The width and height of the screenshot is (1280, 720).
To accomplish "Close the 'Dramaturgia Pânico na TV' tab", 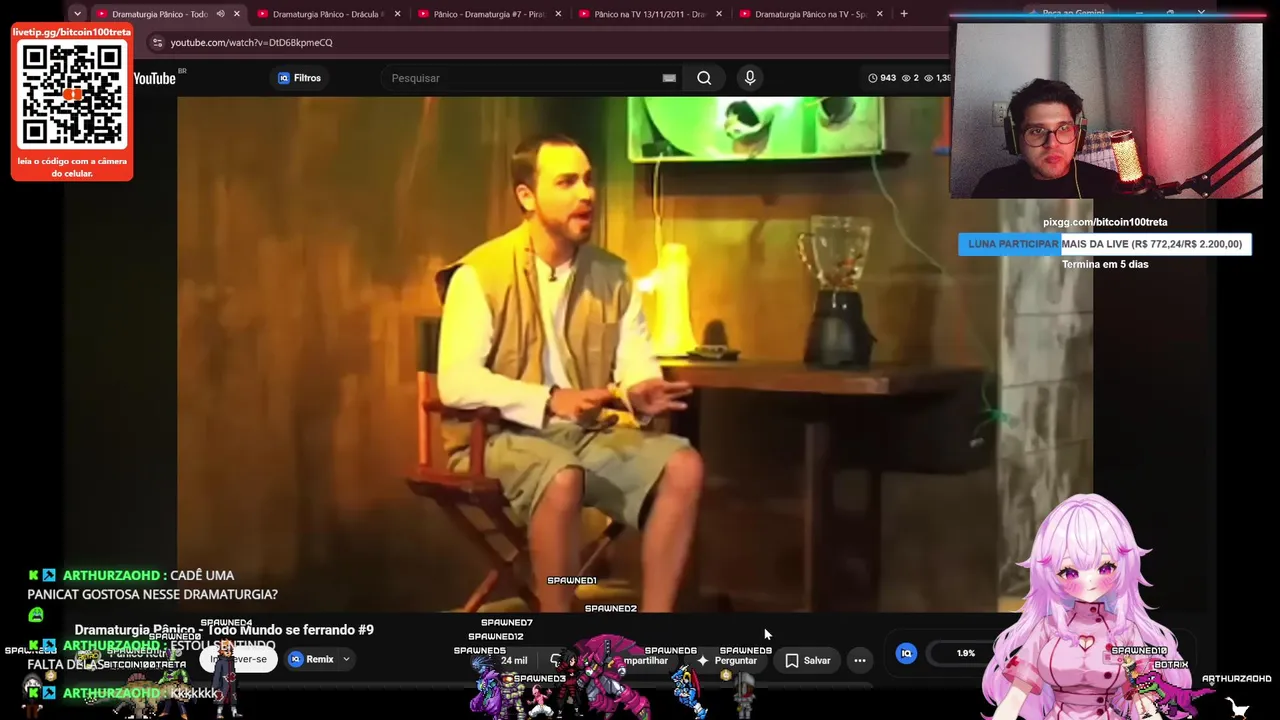I will coord(880,14).
